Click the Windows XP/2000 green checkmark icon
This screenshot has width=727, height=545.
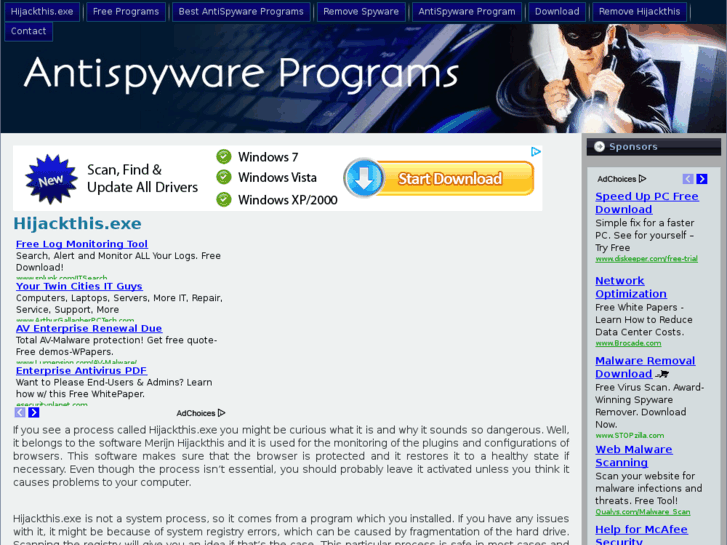(224, 199)
